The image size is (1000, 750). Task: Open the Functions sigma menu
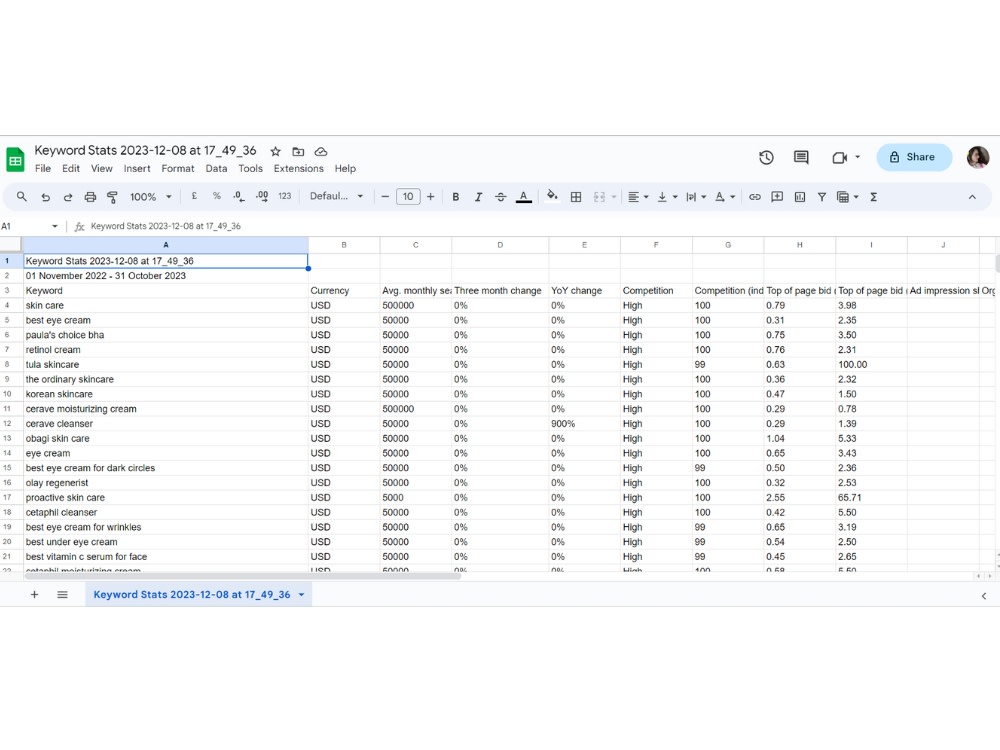pos(874,197)
